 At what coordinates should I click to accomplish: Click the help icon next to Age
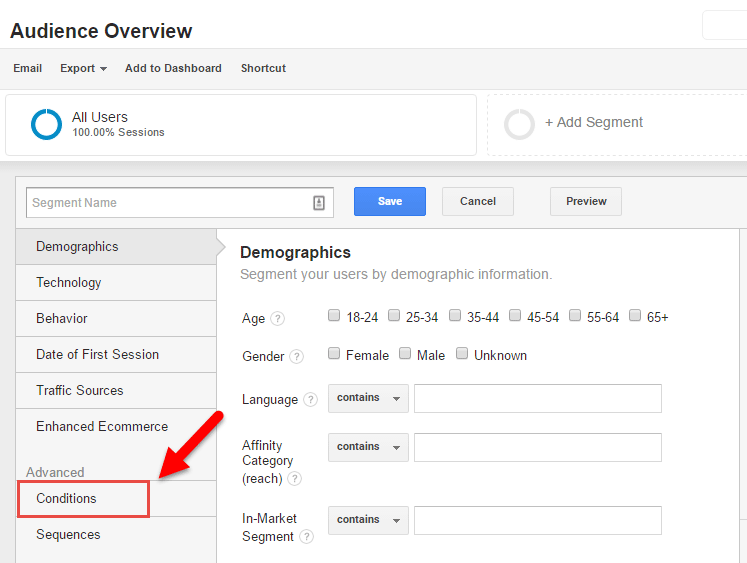point(278,318)
